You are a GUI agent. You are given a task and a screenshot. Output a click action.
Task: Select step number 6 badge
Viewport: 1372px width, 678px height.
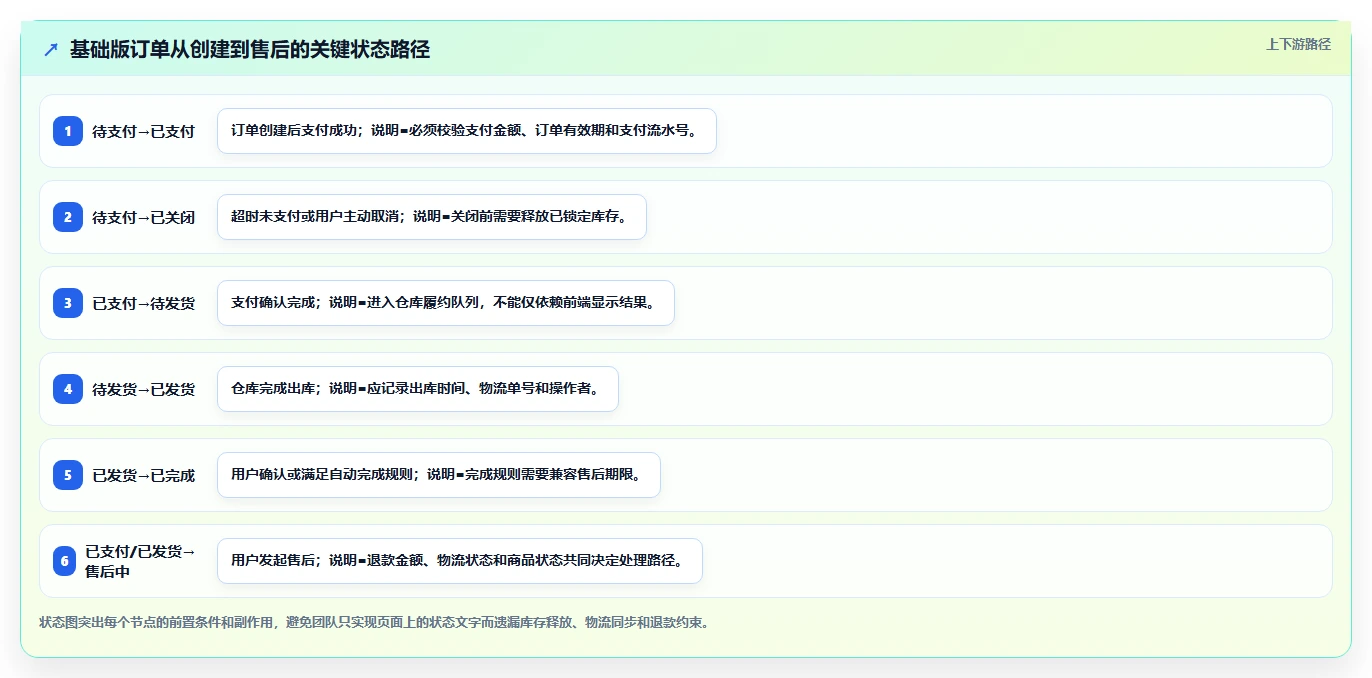(x=65, y=561)
